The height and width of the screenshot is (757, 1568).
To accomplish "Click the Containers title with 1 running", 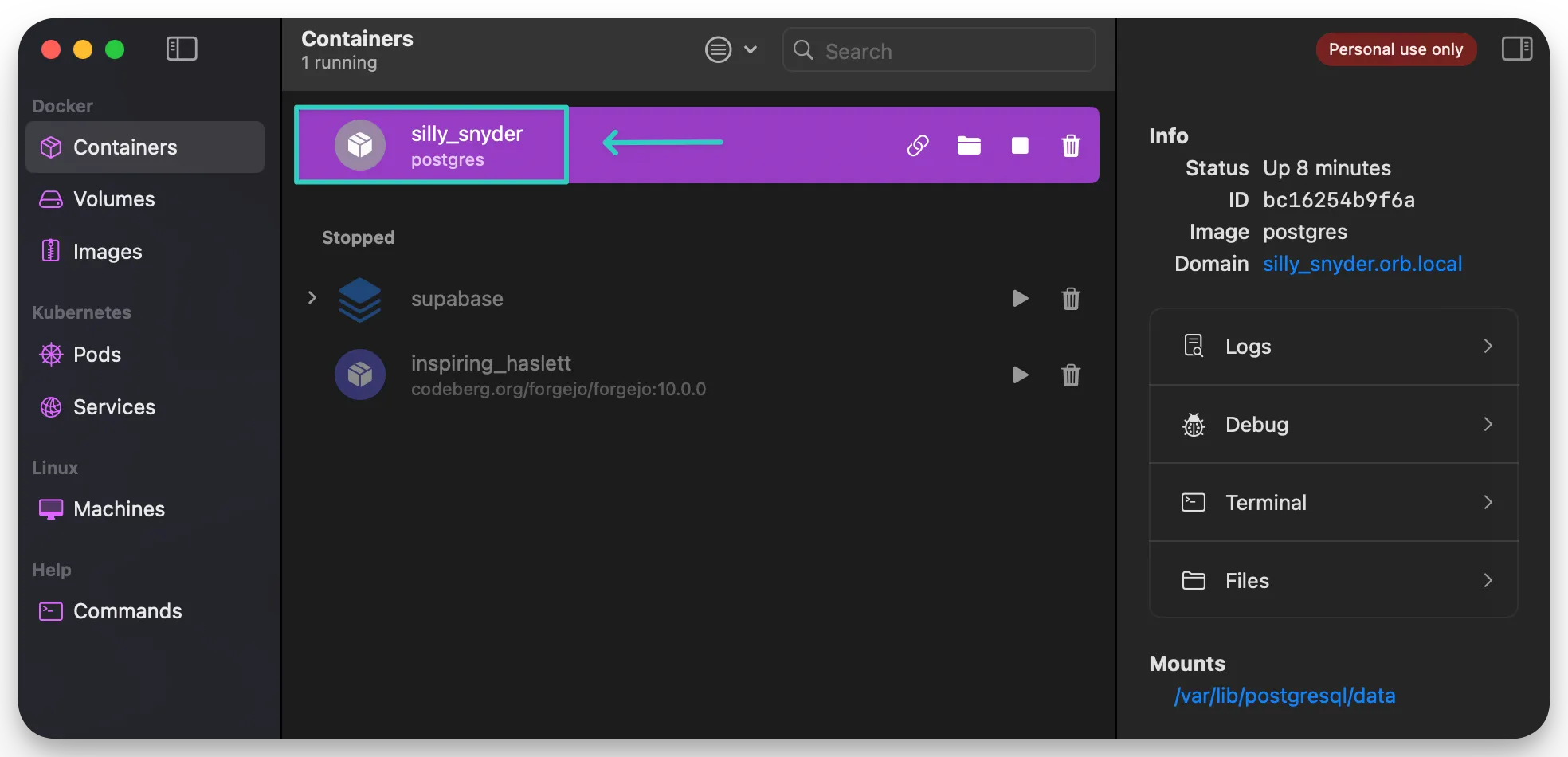I will pyautogui.click(x=357, y=49).
